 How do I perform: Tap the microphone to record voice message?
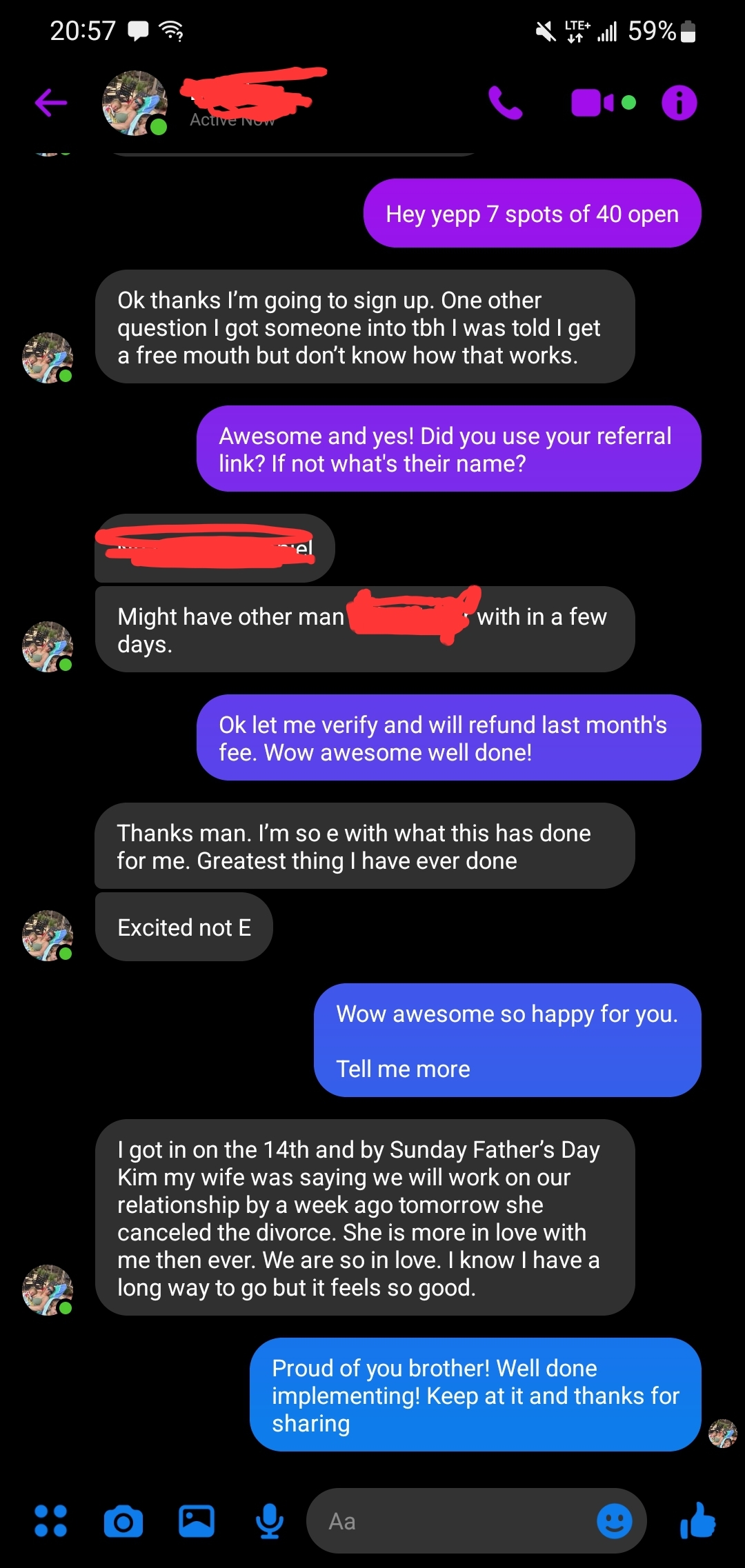[270, 1520]
